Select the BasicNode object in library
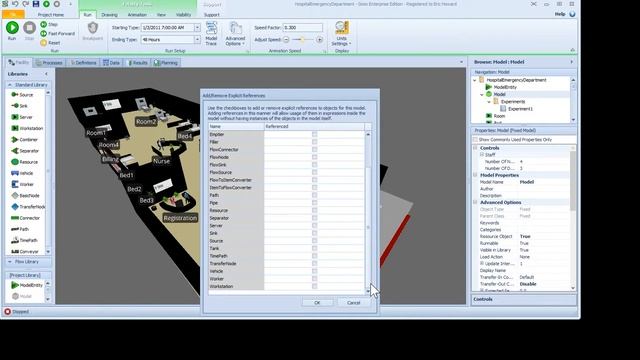 [25, 196]
